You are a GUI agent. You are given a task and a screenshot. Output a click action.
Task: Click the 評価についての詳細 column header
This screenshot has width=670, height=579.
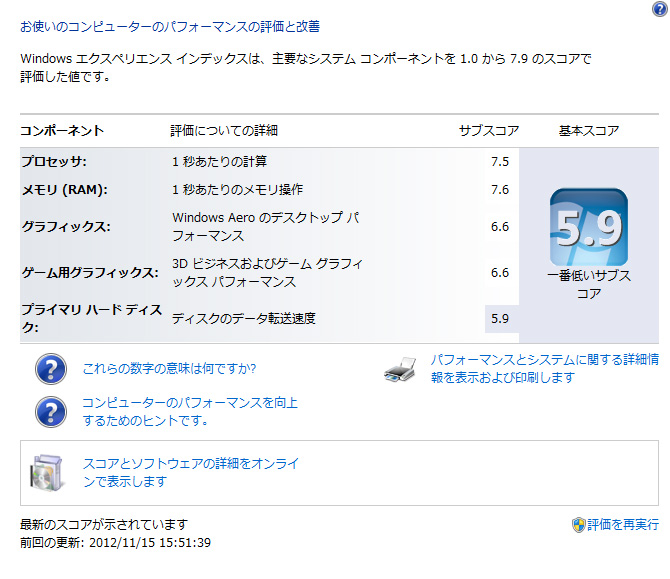click(224, 130)
